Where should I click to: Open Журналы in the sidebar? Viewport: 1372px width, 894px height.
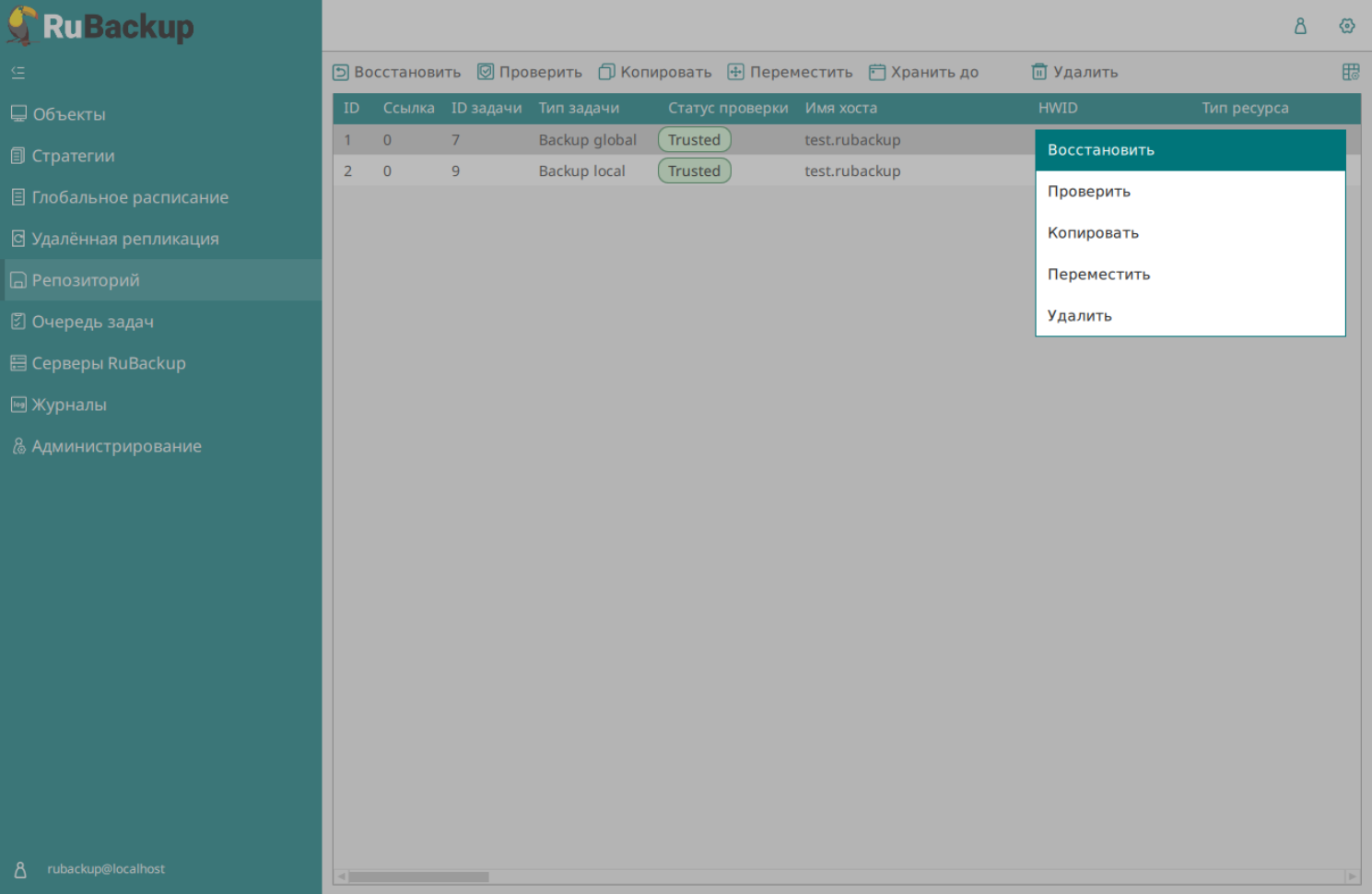[69, 405]
